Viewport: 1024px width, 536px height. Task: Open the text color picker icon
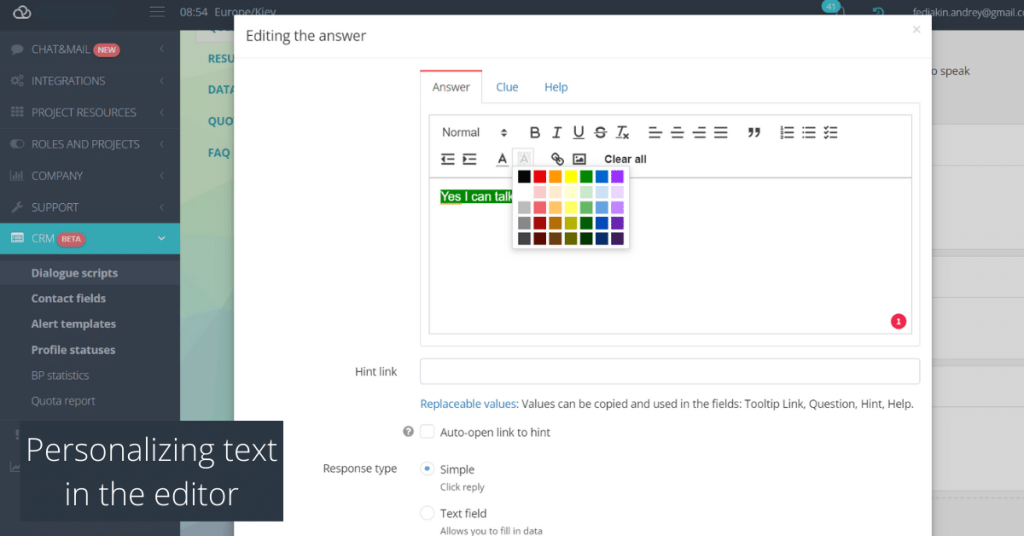click(502, 159)
